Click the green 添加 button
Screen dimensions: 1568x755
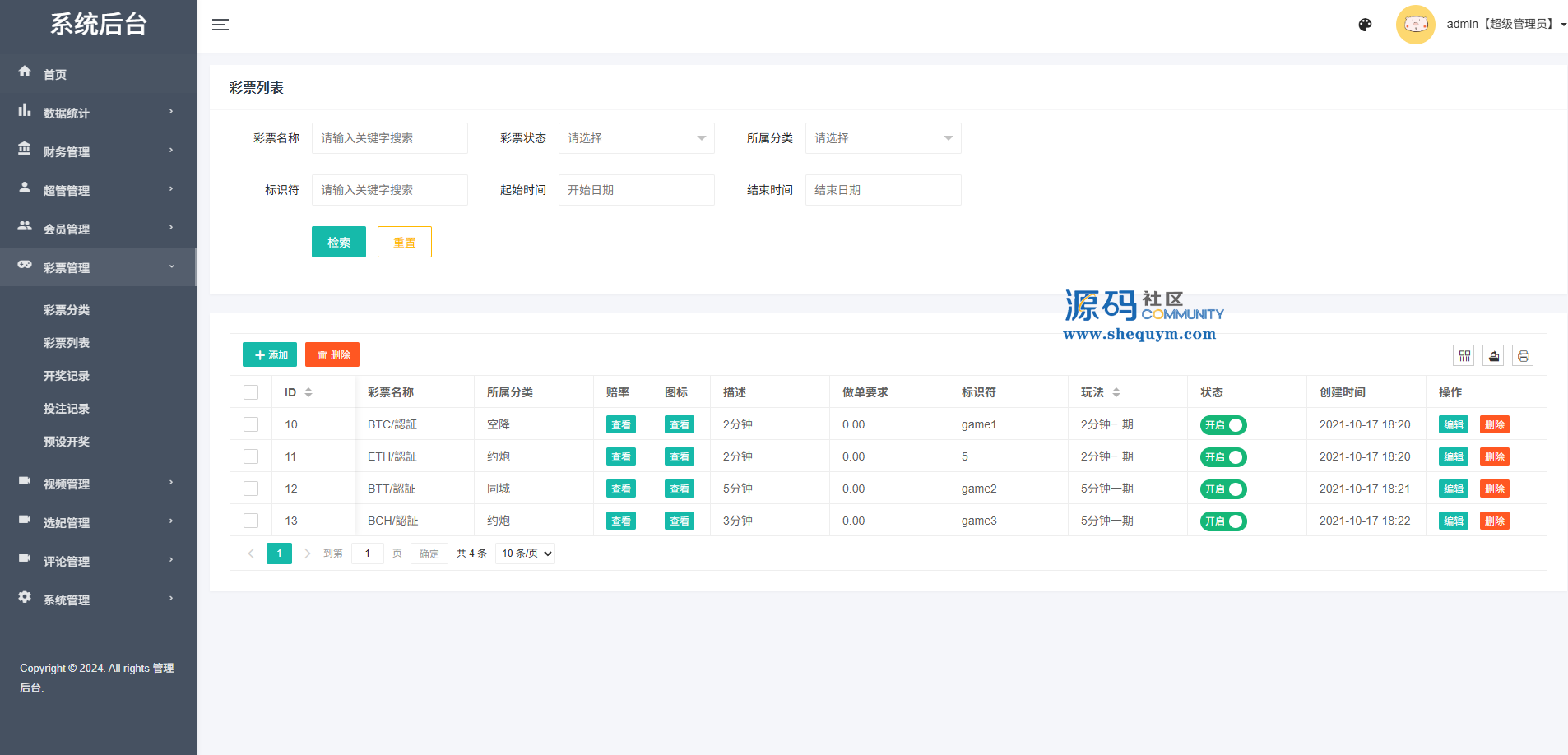270,354
